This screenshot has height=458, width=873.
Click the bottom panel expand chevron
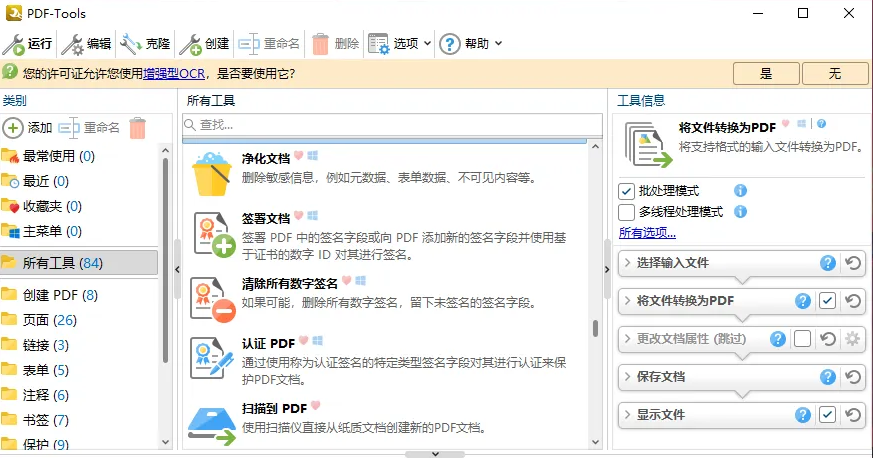(x=435, y=454)
